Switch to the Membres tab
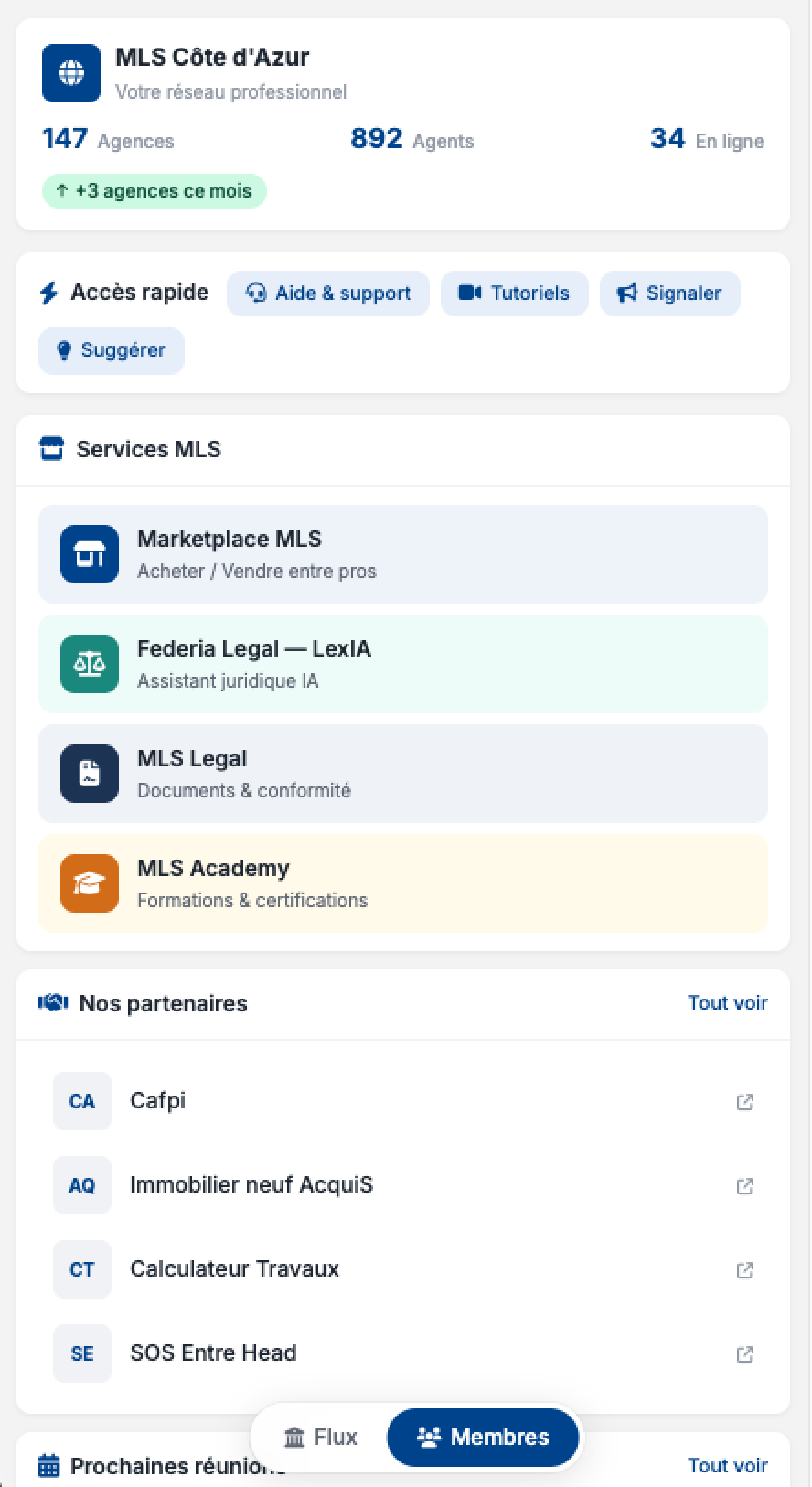Image resolution: width=812 pixels, height=1487 pixels. 483,1438
